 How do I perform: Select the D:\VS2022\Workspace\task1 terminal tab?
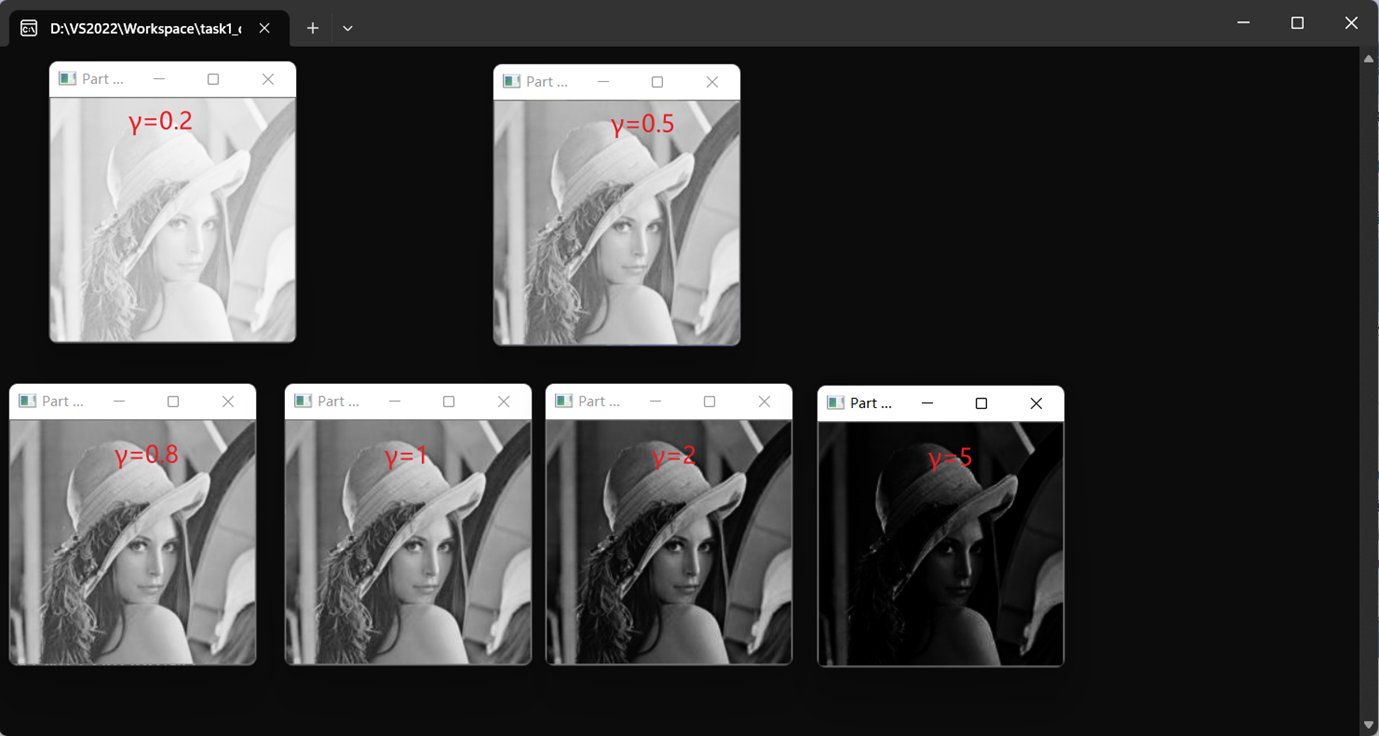tap(150, 28)
